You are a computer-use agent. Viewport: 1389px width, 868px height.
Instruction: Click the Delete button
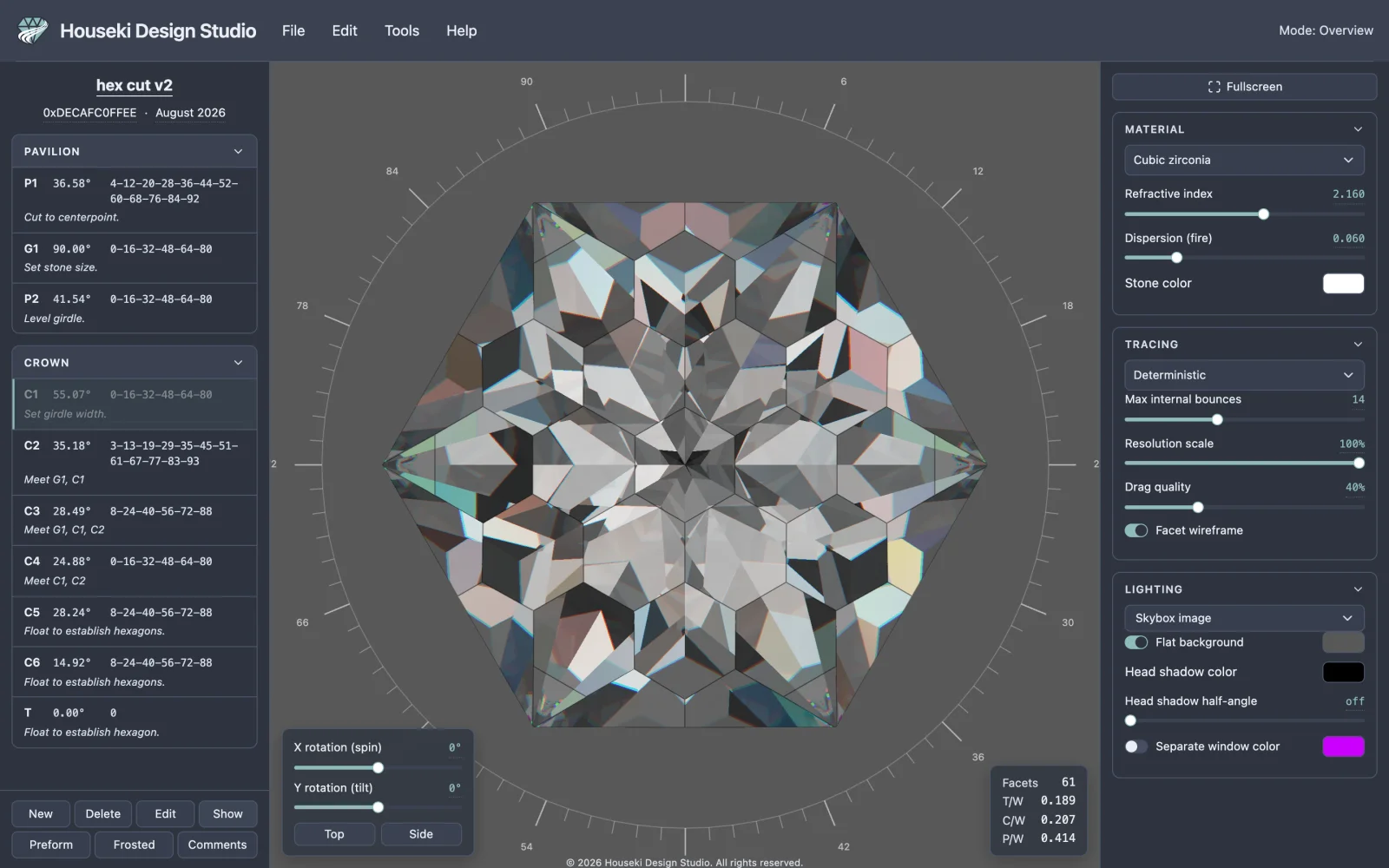pyautogui.click(x=103, y=814)
